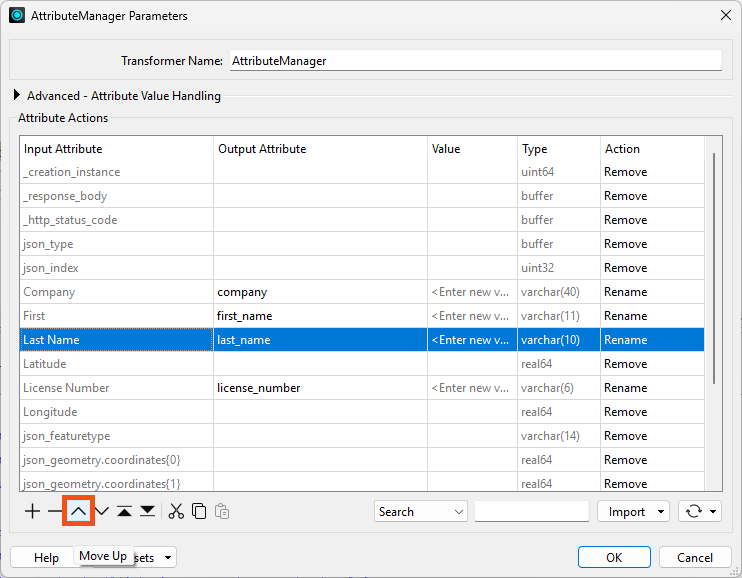Open the Import dropdown menu

(633, 511)
